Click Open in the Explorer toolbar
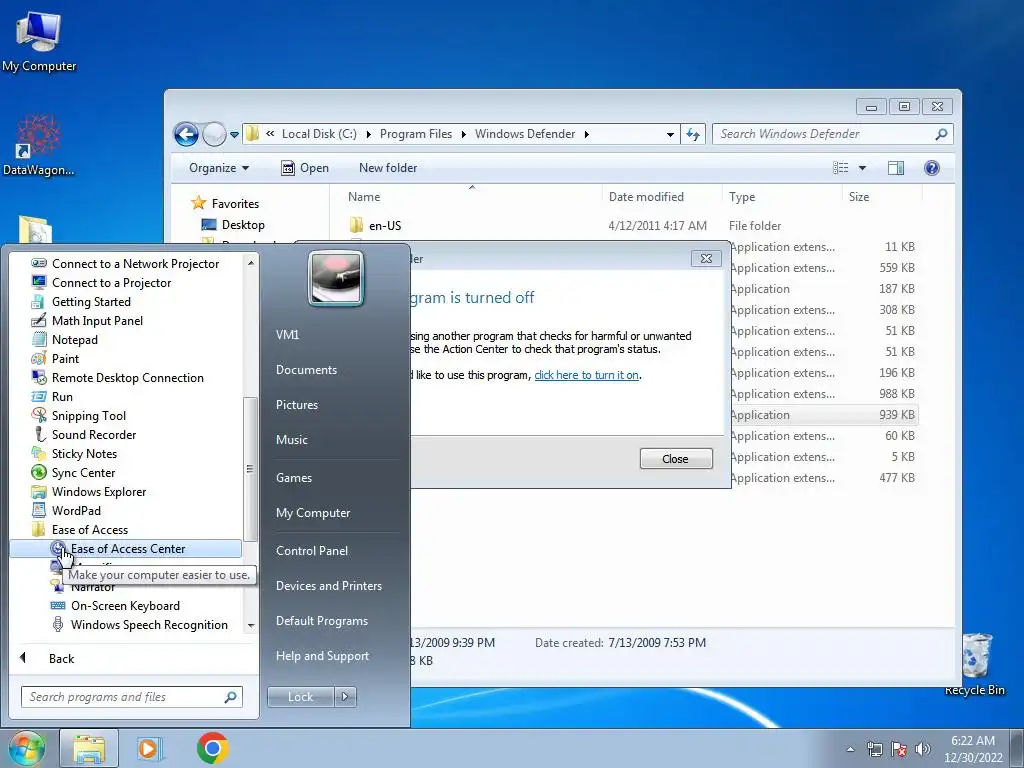Image resolution: width=1024 pixels, height=768 pixels. click(305, 168)
